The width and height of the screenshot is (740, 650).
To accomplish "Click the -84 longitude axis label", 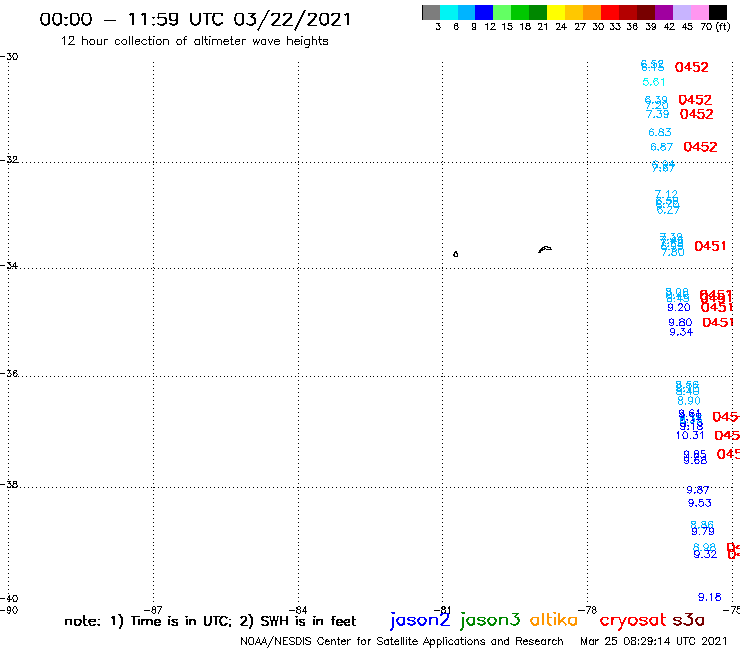I will click(298, 610).
